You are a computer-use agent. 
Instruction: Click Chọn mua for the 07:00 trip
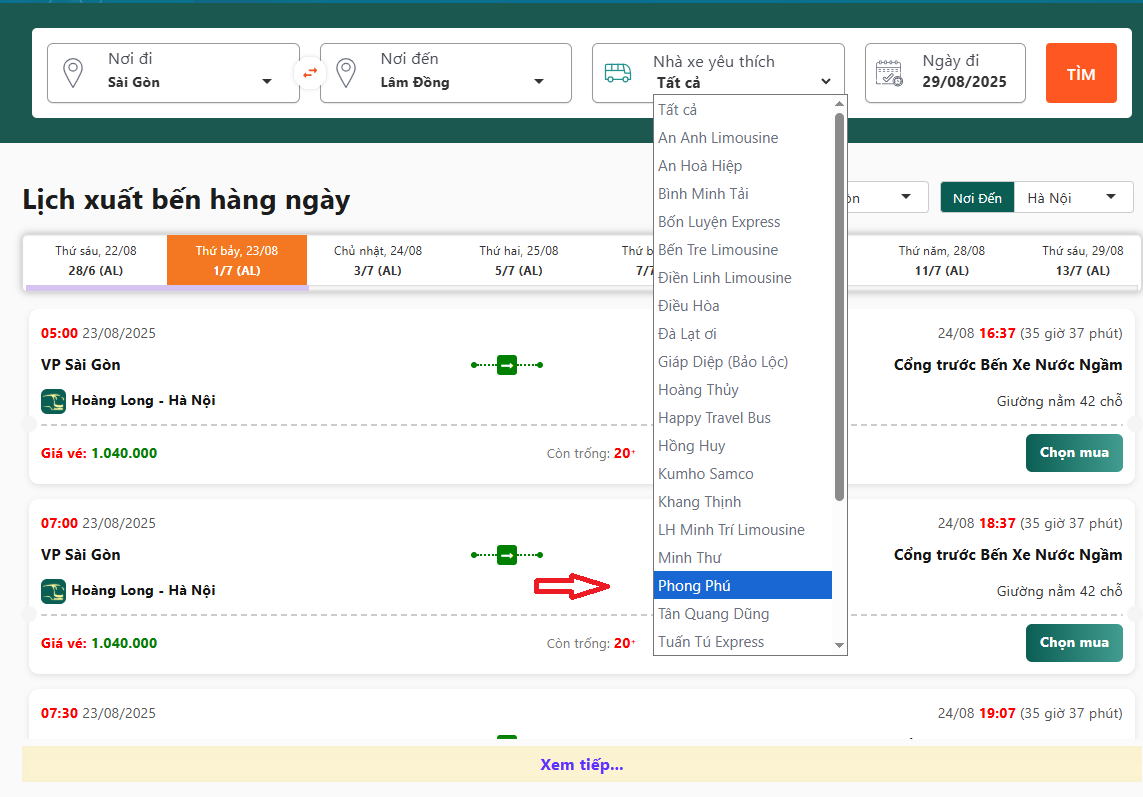(x=1074, y=643)
